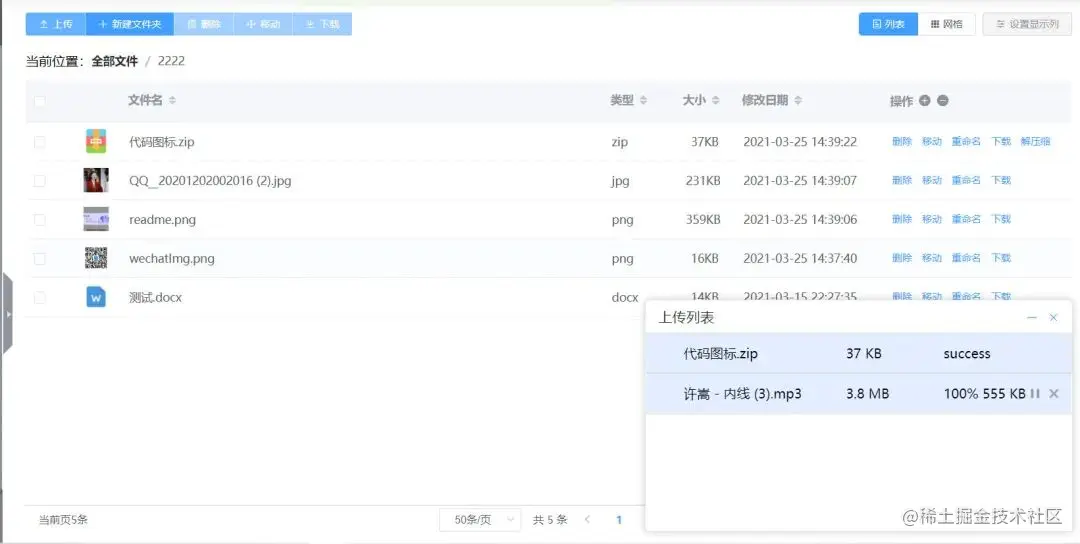This screenshot has width=1080, height=544.
Task: Open the wechatImg.png QR thumbnail
Action: coord(96,258)
